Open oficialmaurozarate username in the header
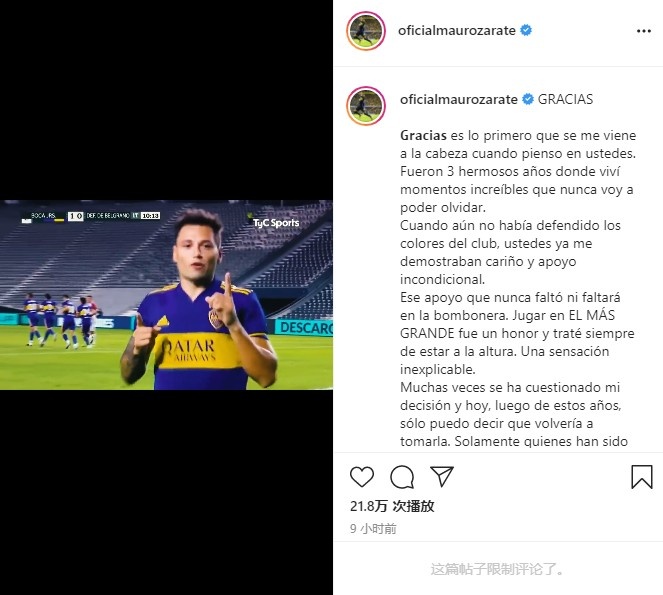 457,30
